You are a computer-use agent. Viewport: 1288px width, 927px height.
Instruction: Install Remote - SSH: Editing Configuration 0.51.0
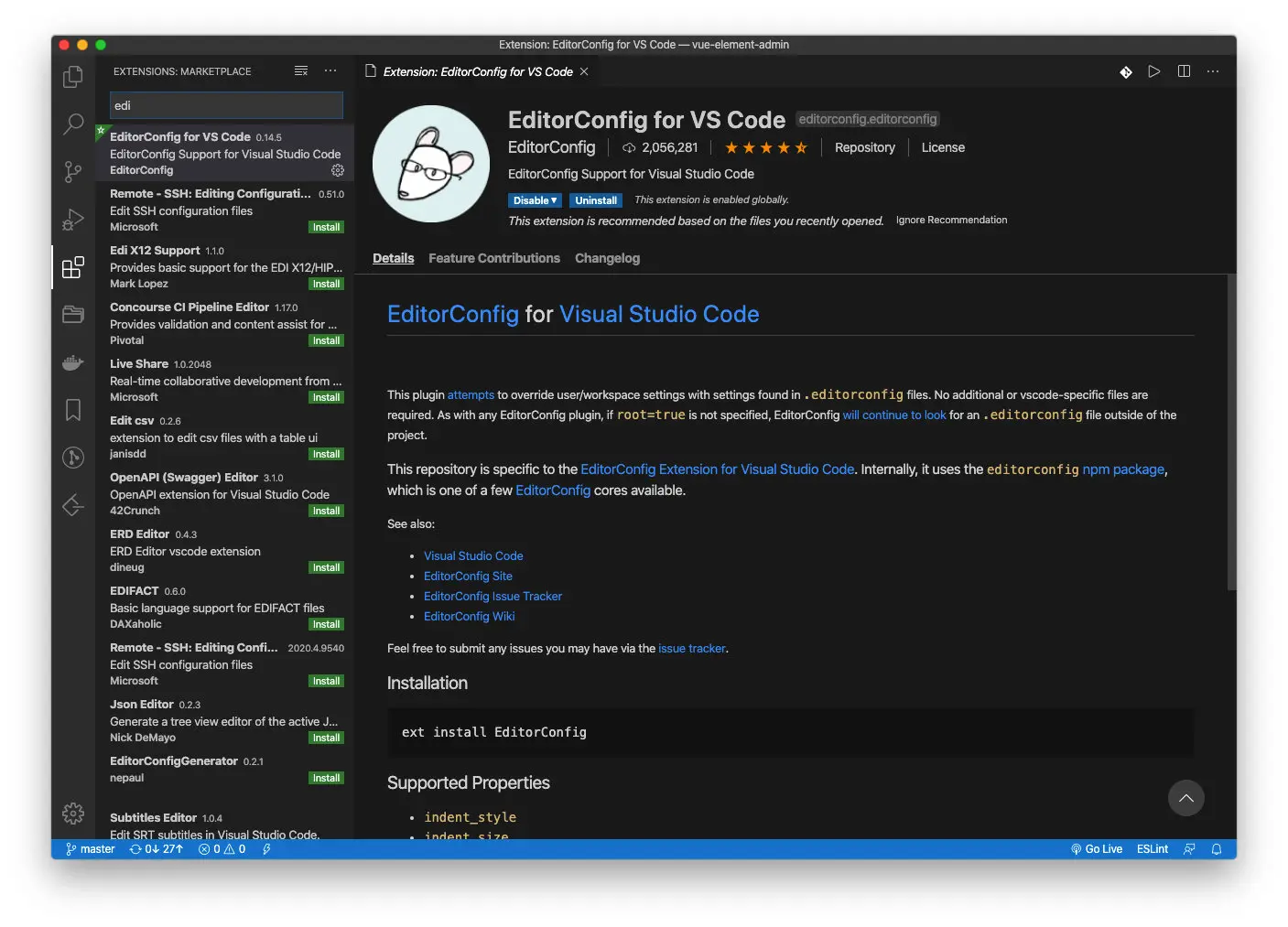[x=326, y=227]
